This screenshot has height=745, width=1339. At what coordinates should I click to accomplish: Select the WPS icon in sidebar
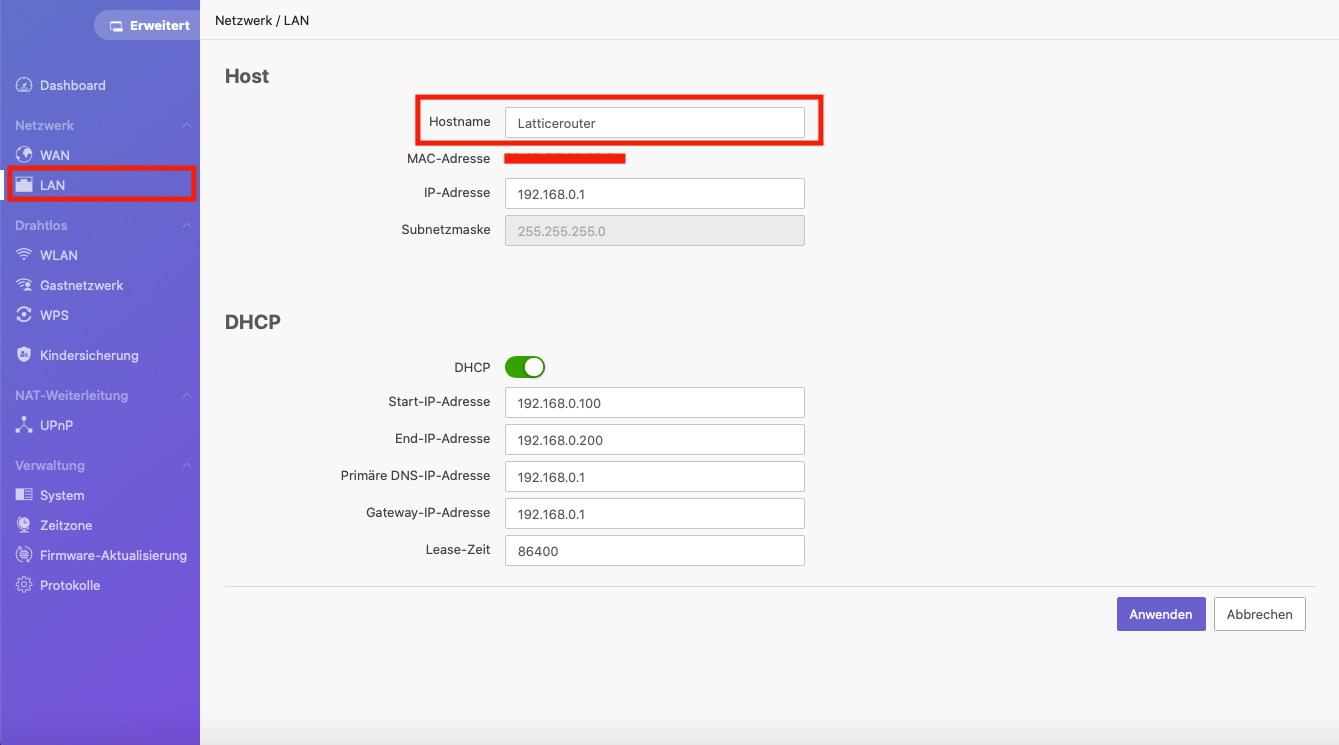24,315
